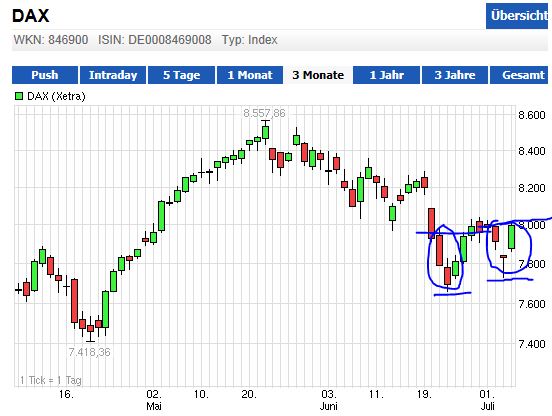Click the Typ: Index text

pyautogui.click(x=250, y=40)
